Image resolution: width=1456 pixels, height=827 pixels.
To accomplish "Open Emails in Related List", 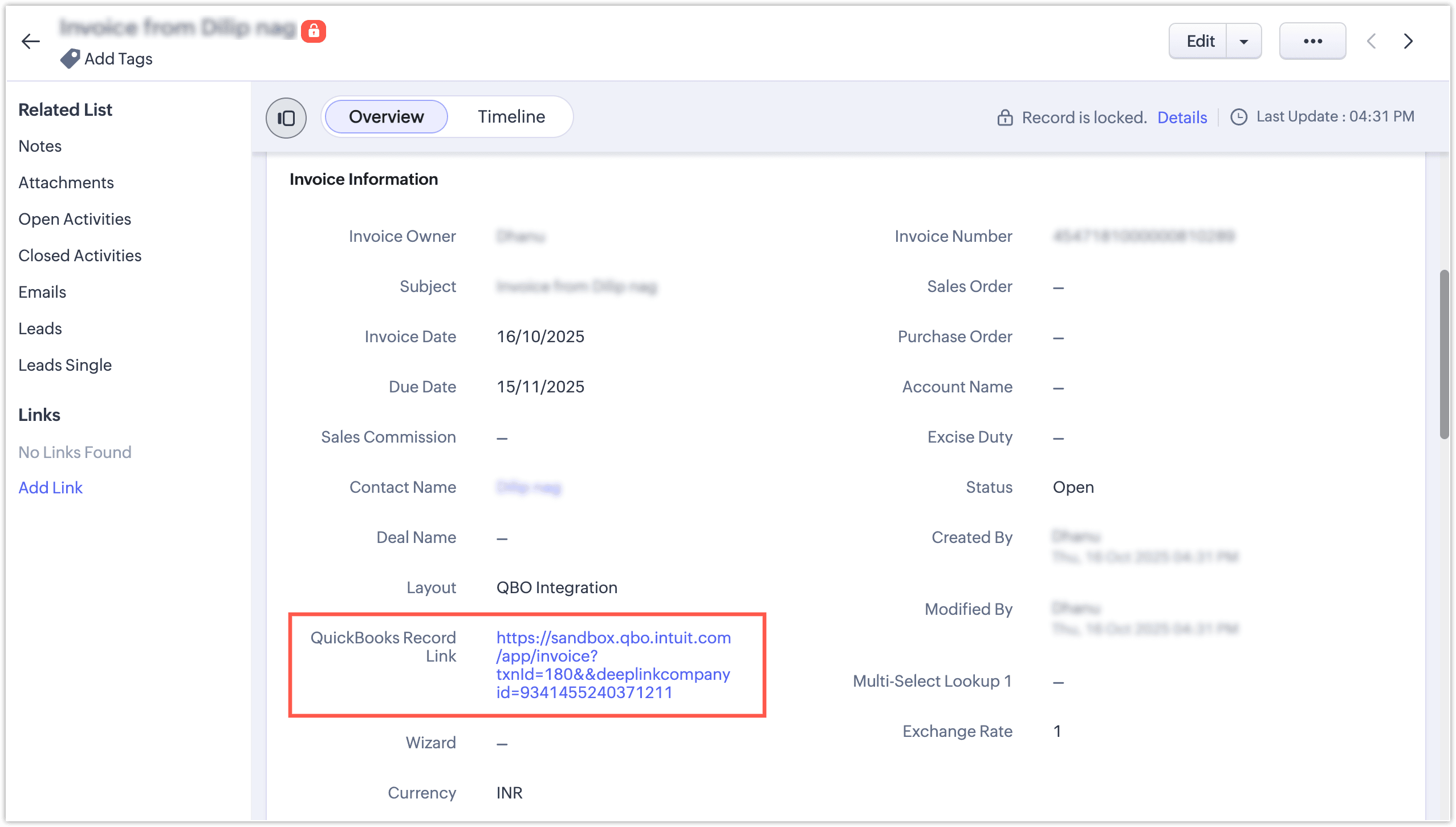I will coord(42,292).
